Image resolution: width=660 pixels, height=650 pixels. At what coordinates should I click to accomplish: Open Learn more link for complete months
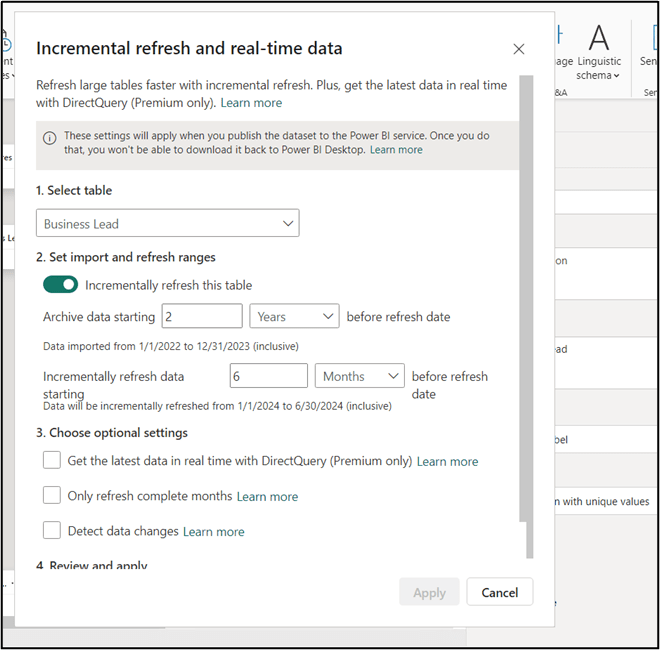pos(267,497)
